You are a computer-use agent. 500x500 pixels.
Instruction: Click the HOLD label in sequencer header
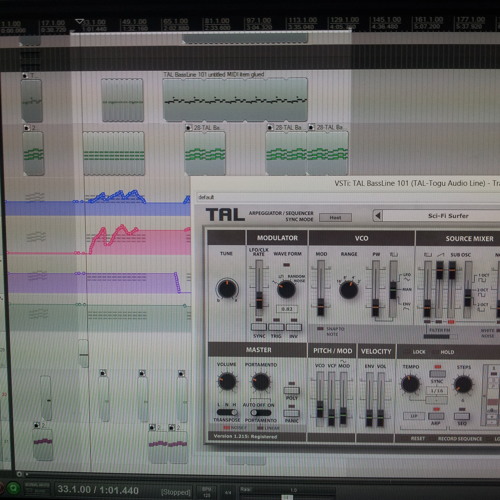447,352
